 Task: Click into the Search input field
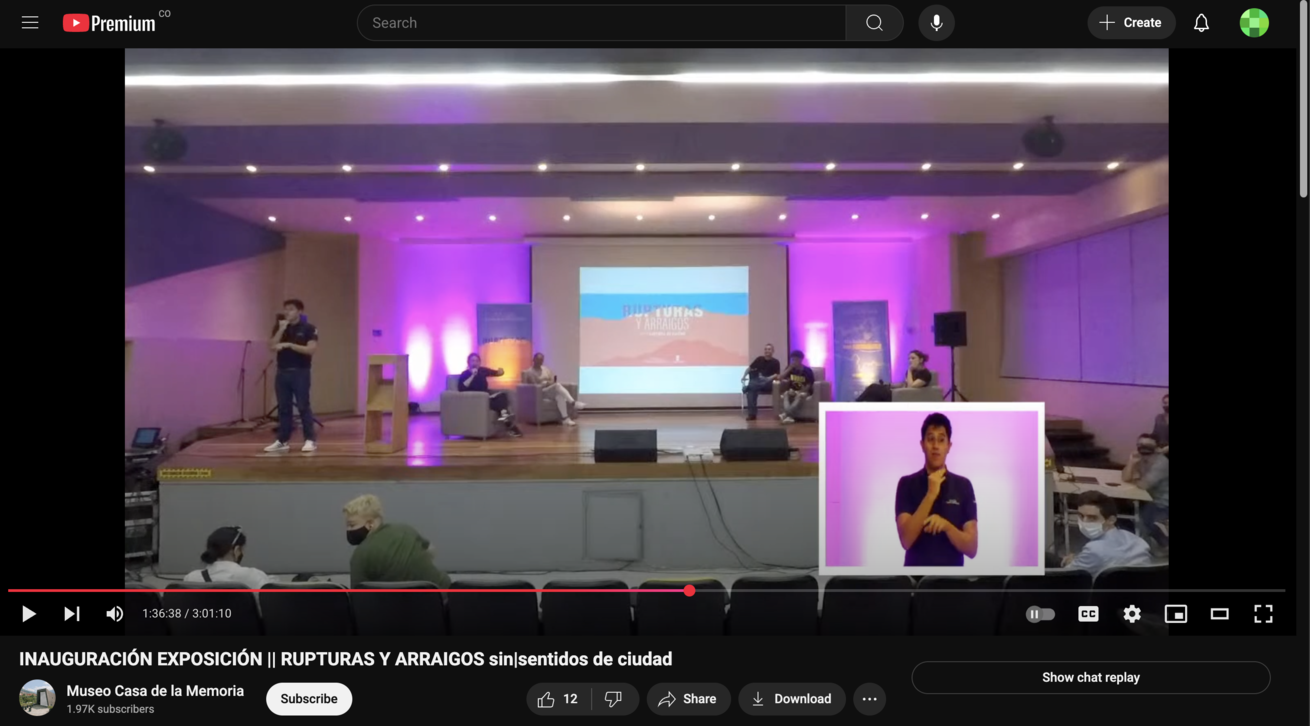point(600,23)
